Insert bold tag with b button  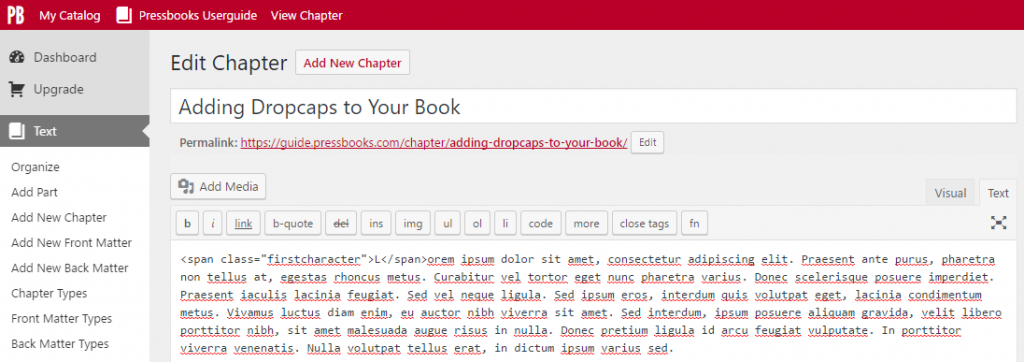click(187, 223)
